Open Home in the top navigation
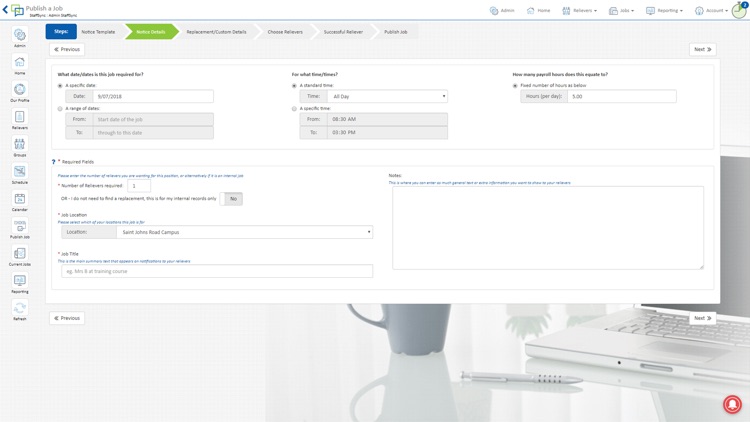This screenshot has height=422, width=750. click(539, 11)
